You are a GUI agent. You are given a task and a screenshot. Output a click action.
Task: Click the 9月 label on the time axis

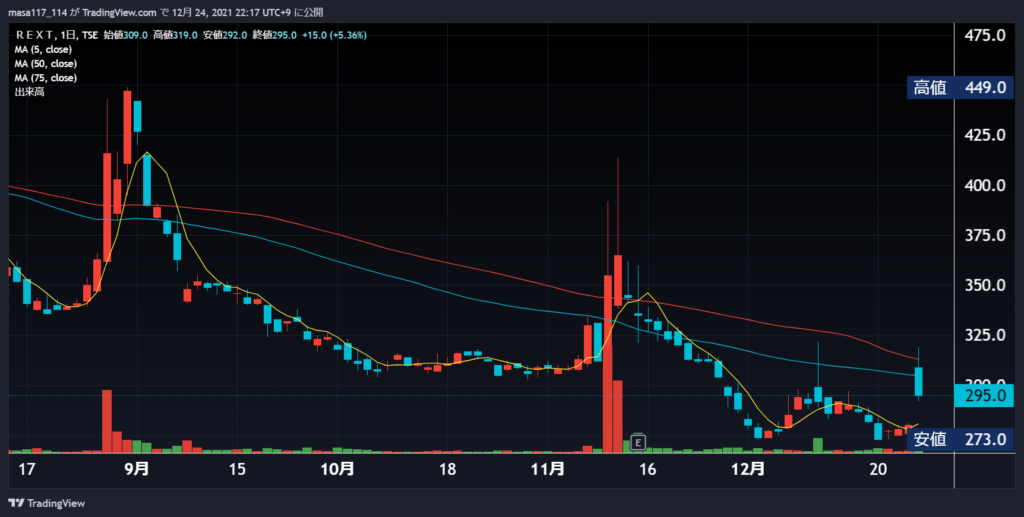pyautogui.click(x=136, y=469)
